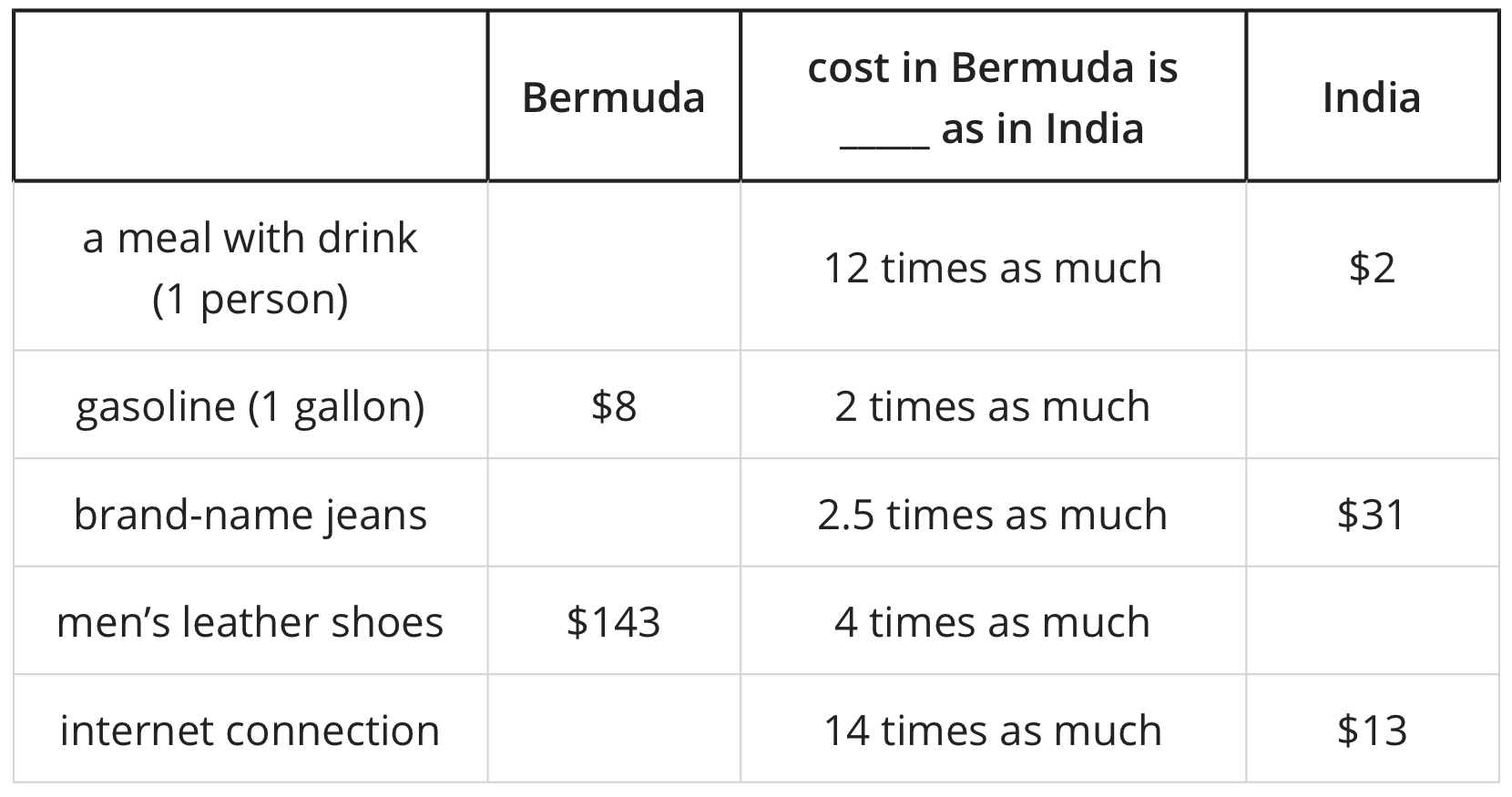
Task: Click the "men's leather shoes" row label
Action: [250, 622]
